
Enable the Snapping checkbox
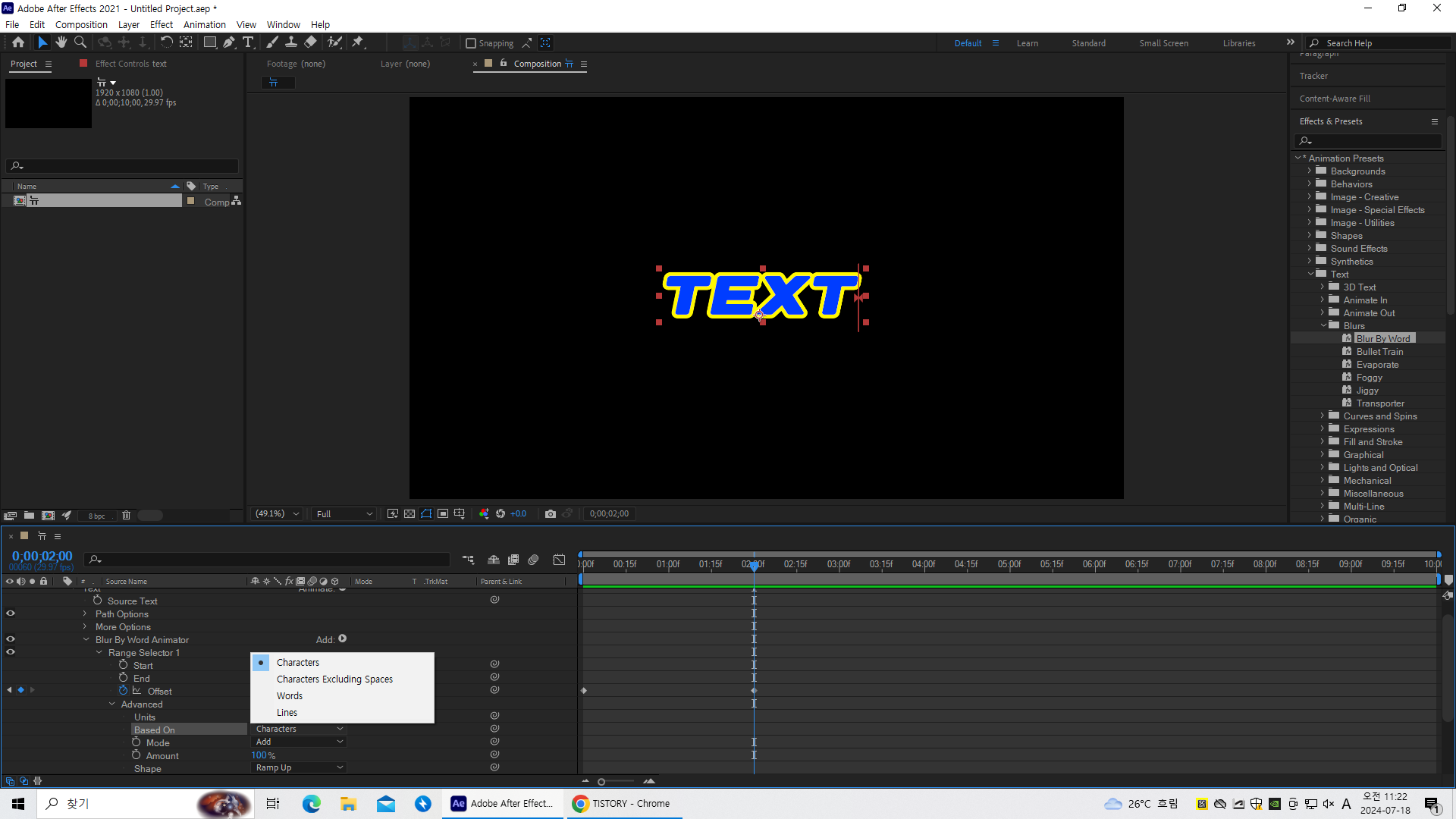pyautogui.click(x=471, y=43)
